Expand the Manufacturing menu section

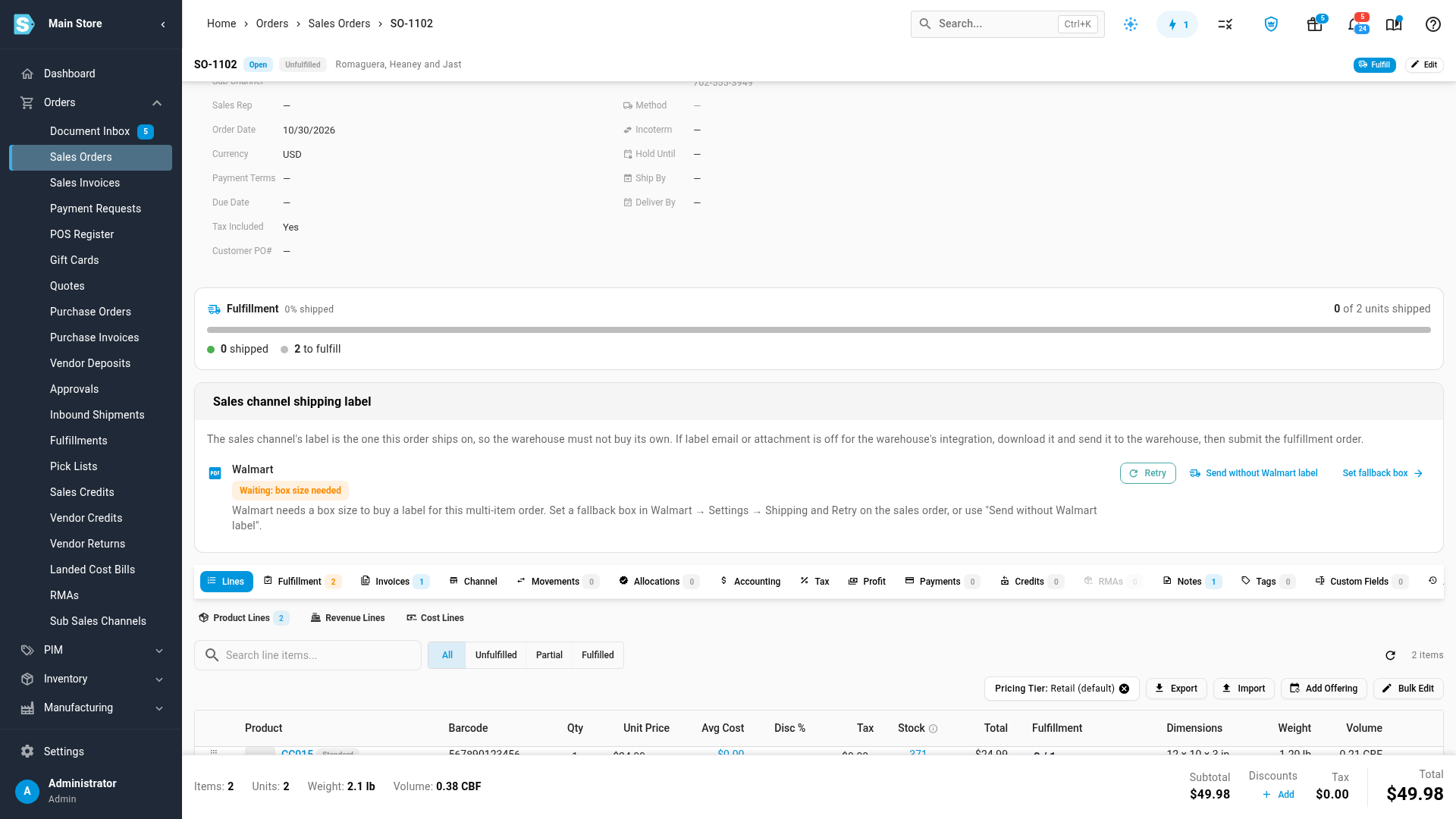click(159, 708)
